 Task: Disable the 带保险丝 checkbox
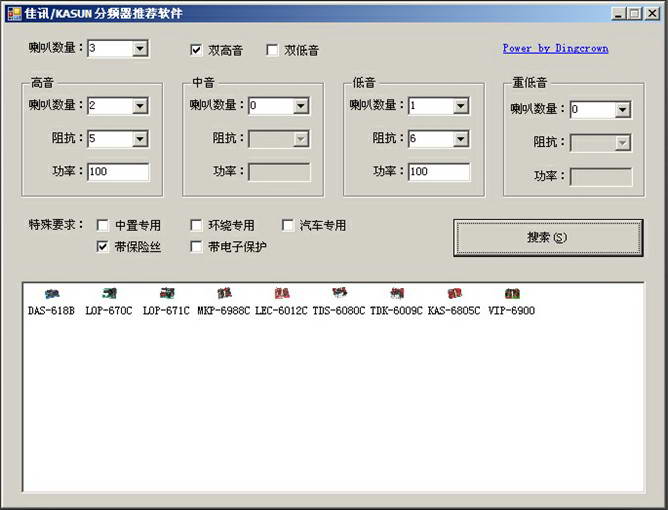[x=103, y=246]
